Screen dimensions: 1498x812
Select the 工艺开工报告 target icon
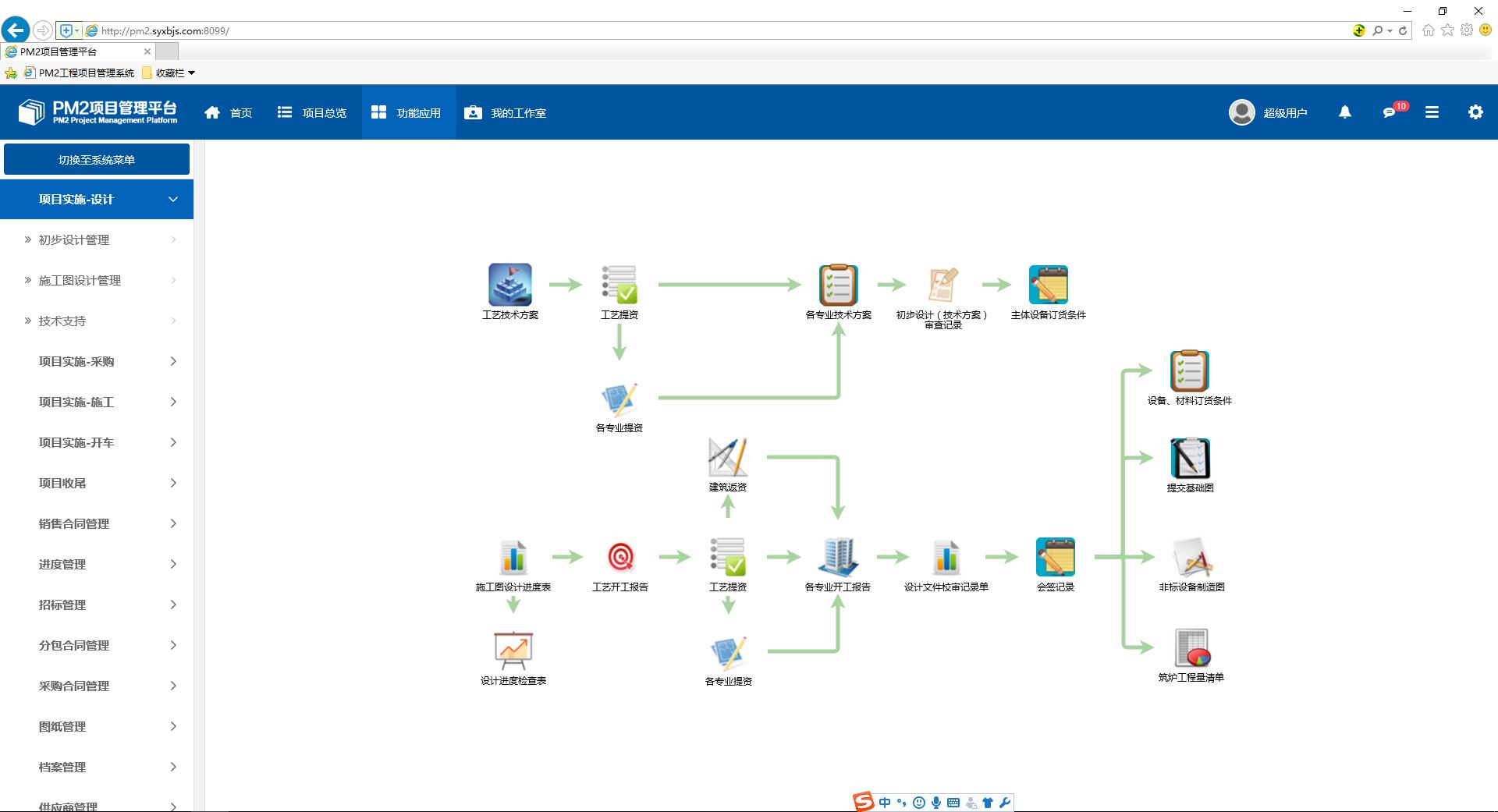[620, 557]
